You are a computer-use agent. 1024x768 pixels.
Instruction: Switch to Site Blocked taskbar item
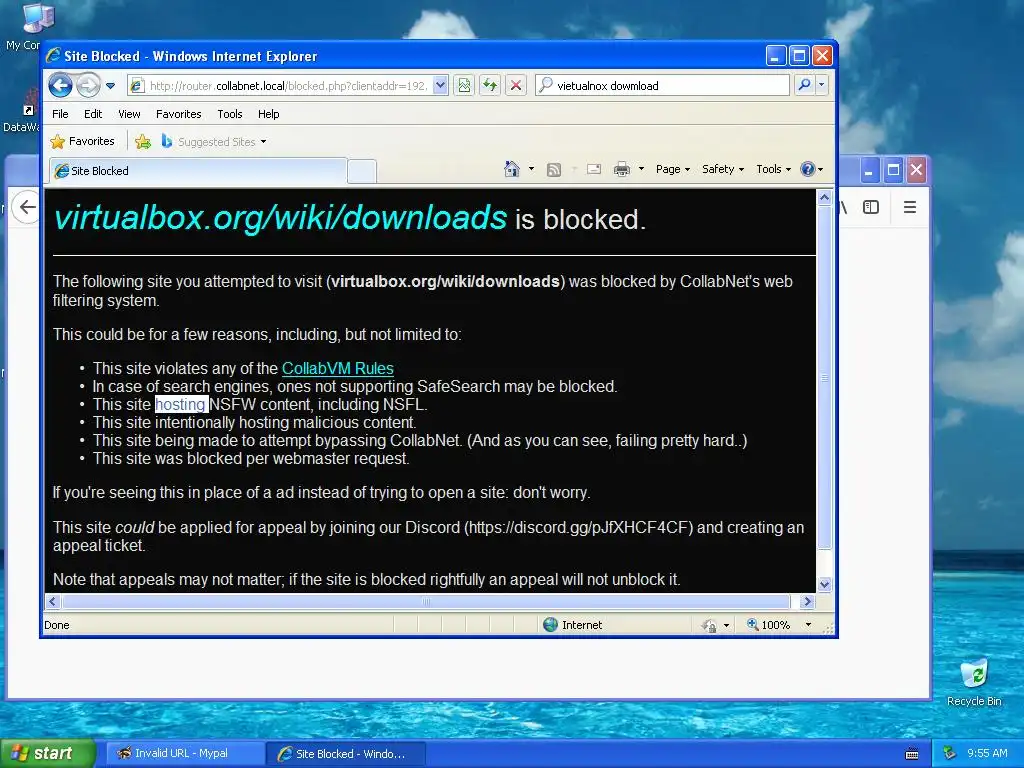[346, 754]
